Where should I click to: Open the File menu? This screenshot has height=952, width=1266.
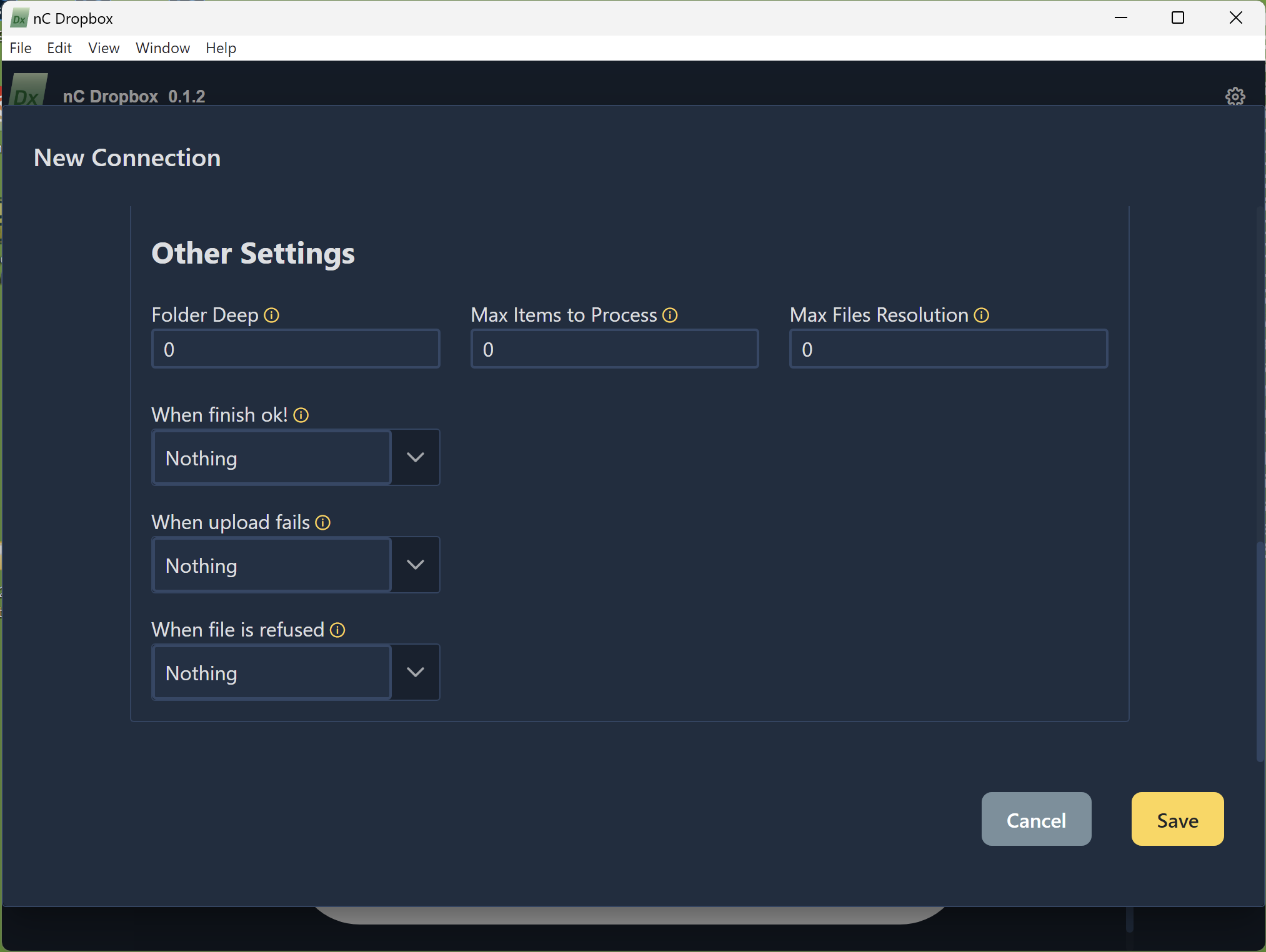pos(21,48)
